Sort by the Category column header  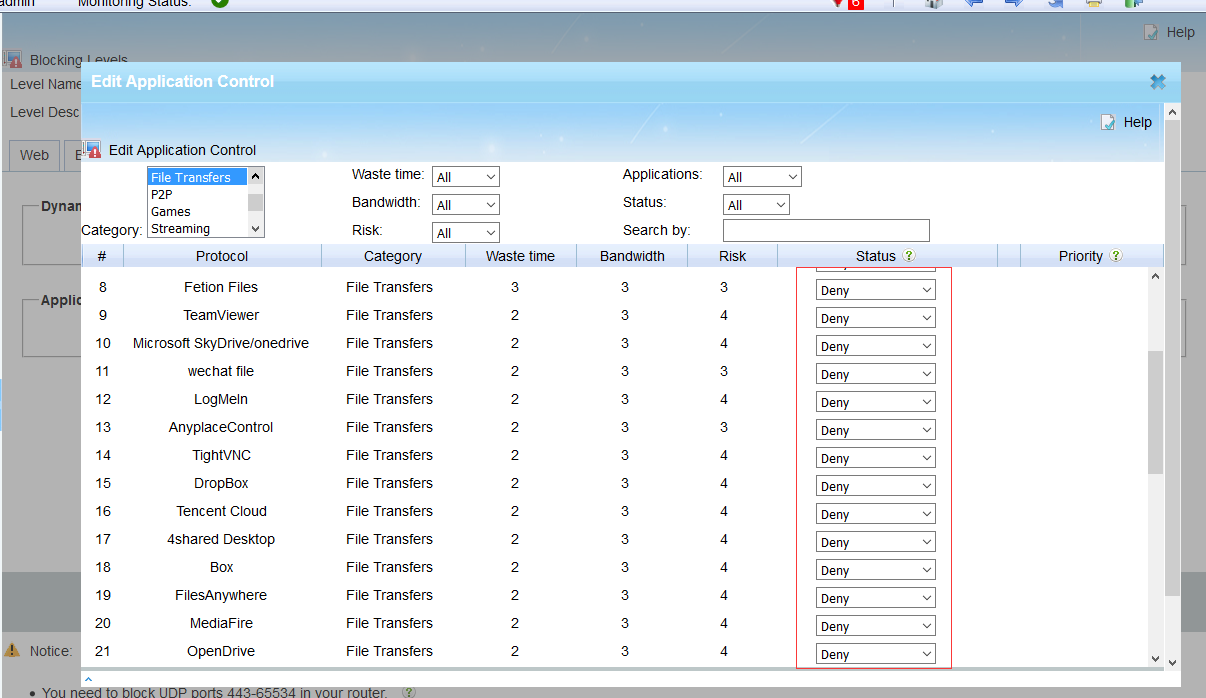(393, 256)
